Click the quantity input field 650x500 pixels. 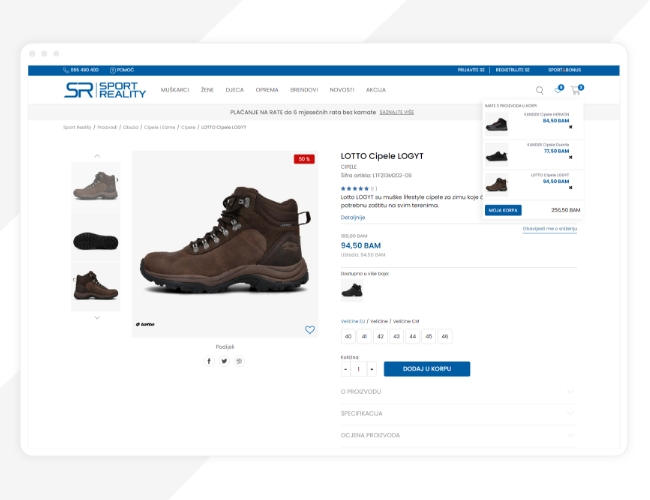[x=359, y=369]
